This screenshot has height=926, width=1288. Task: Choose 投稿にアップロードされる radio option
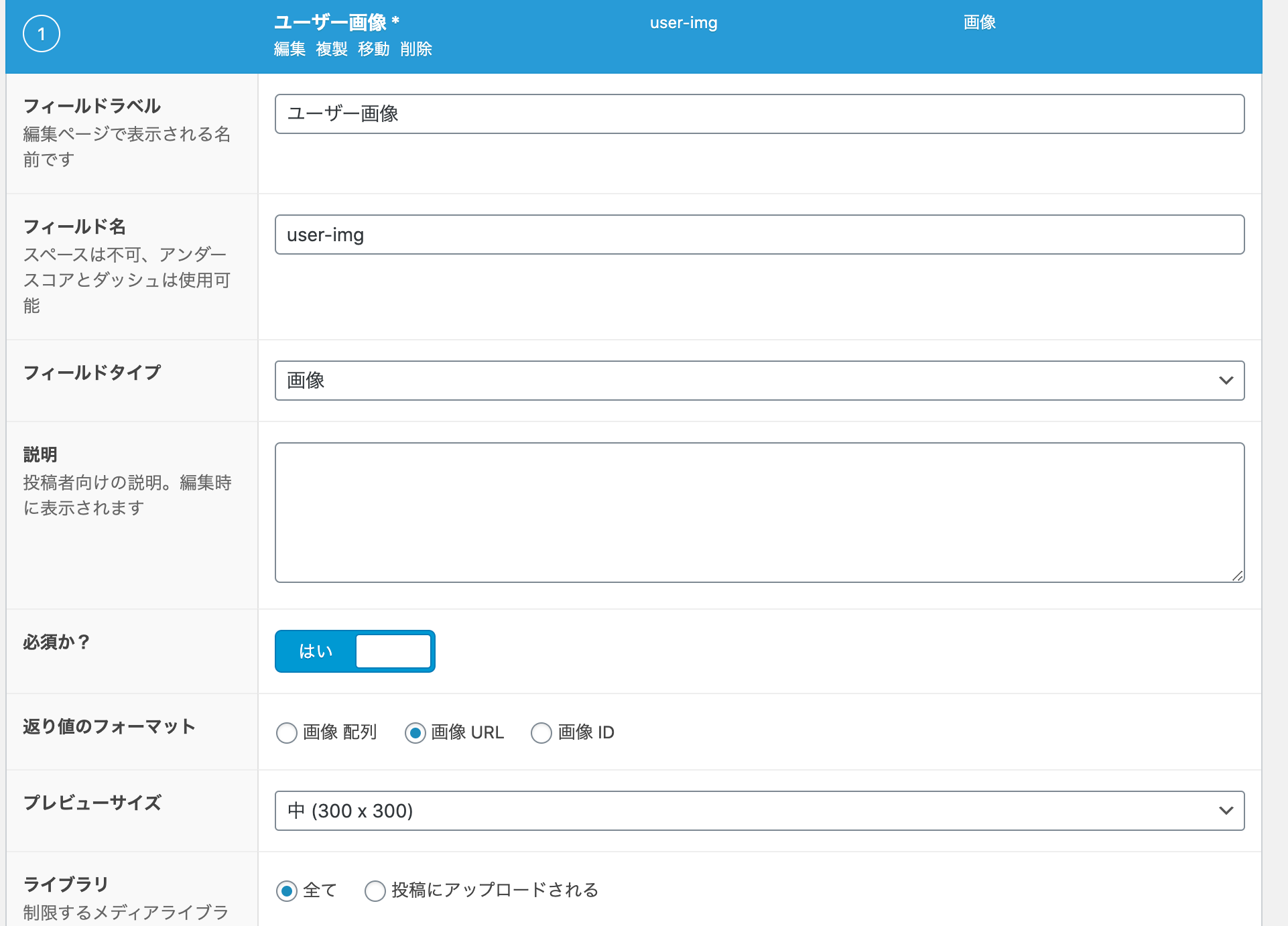[375, 891]
